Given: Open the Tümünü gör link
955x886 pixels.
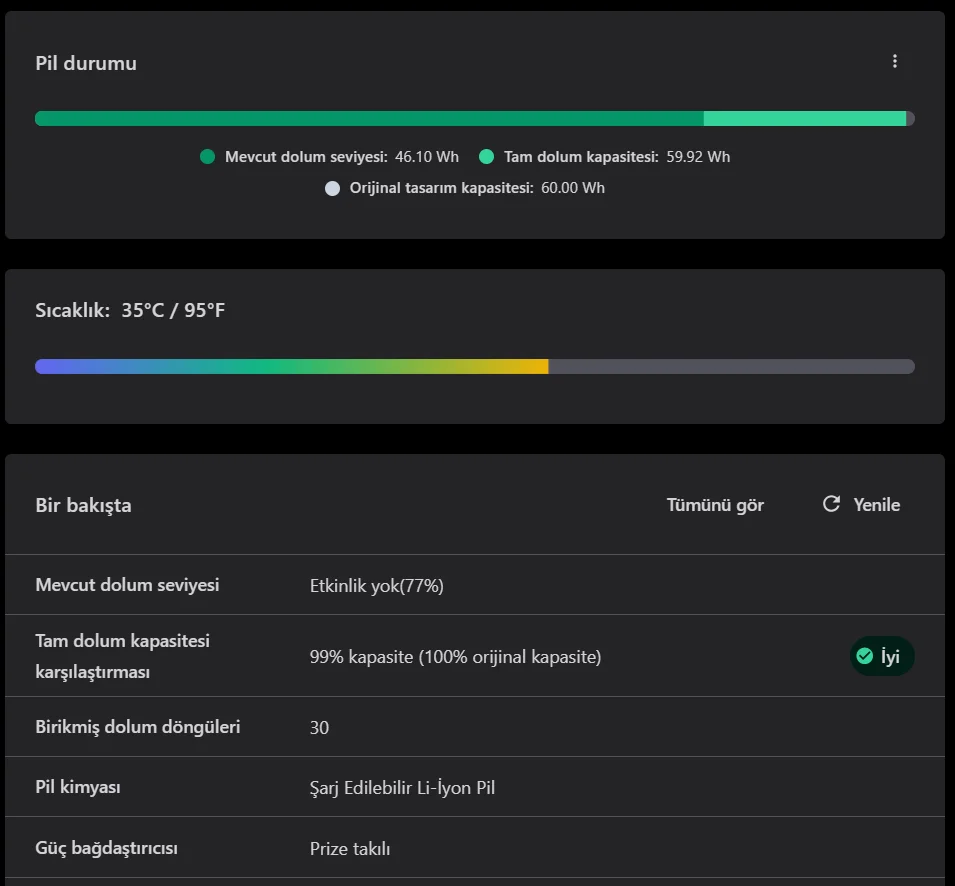Looking at the screenshot, I should (x=715, y=505).
